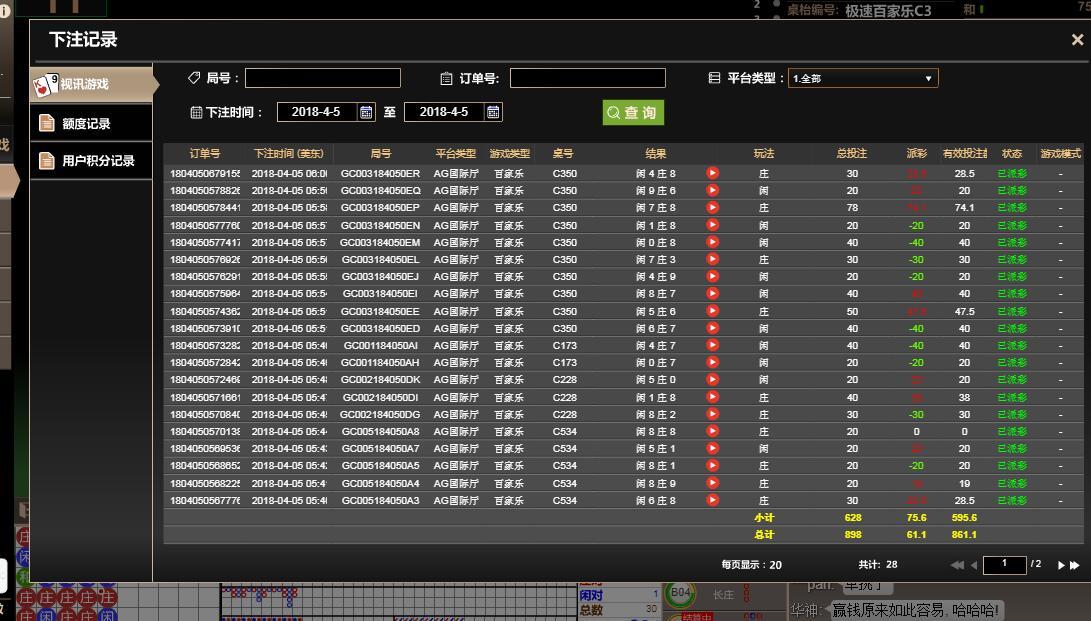This screenshot has width=1091, height=621.
Task: Go to the next page arrow
Action: 1061,565
